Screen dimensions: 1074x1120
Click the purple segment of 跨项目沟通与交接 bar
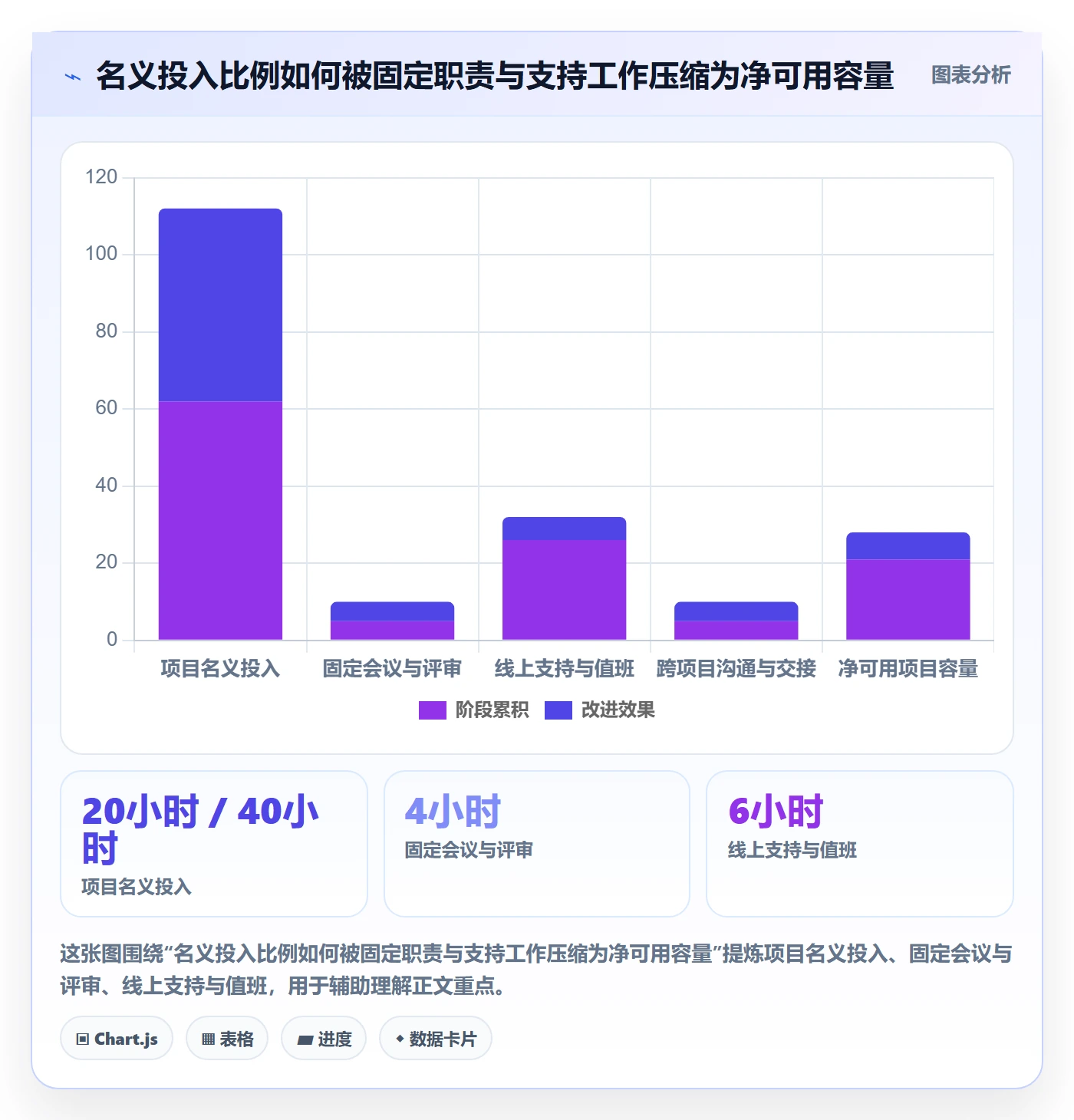point(736,630)
